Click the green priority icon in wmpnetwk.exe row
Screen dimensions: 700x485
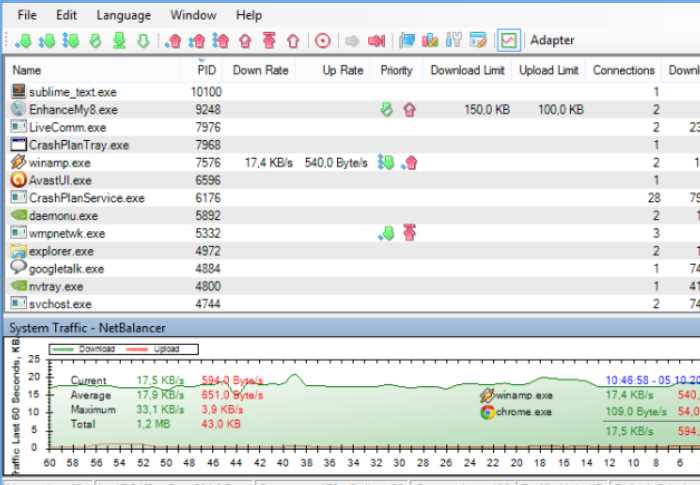click(386, 233)
